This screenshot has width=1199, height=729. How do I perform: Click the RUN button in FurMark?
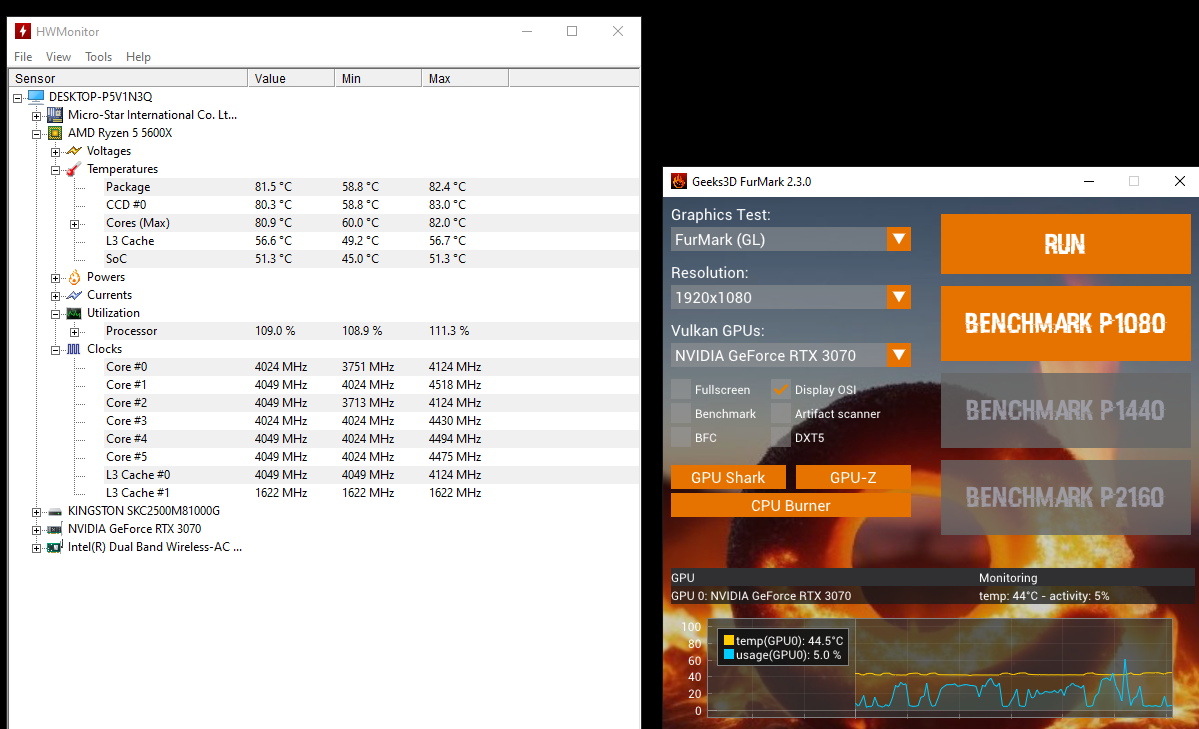[1065, 244]
